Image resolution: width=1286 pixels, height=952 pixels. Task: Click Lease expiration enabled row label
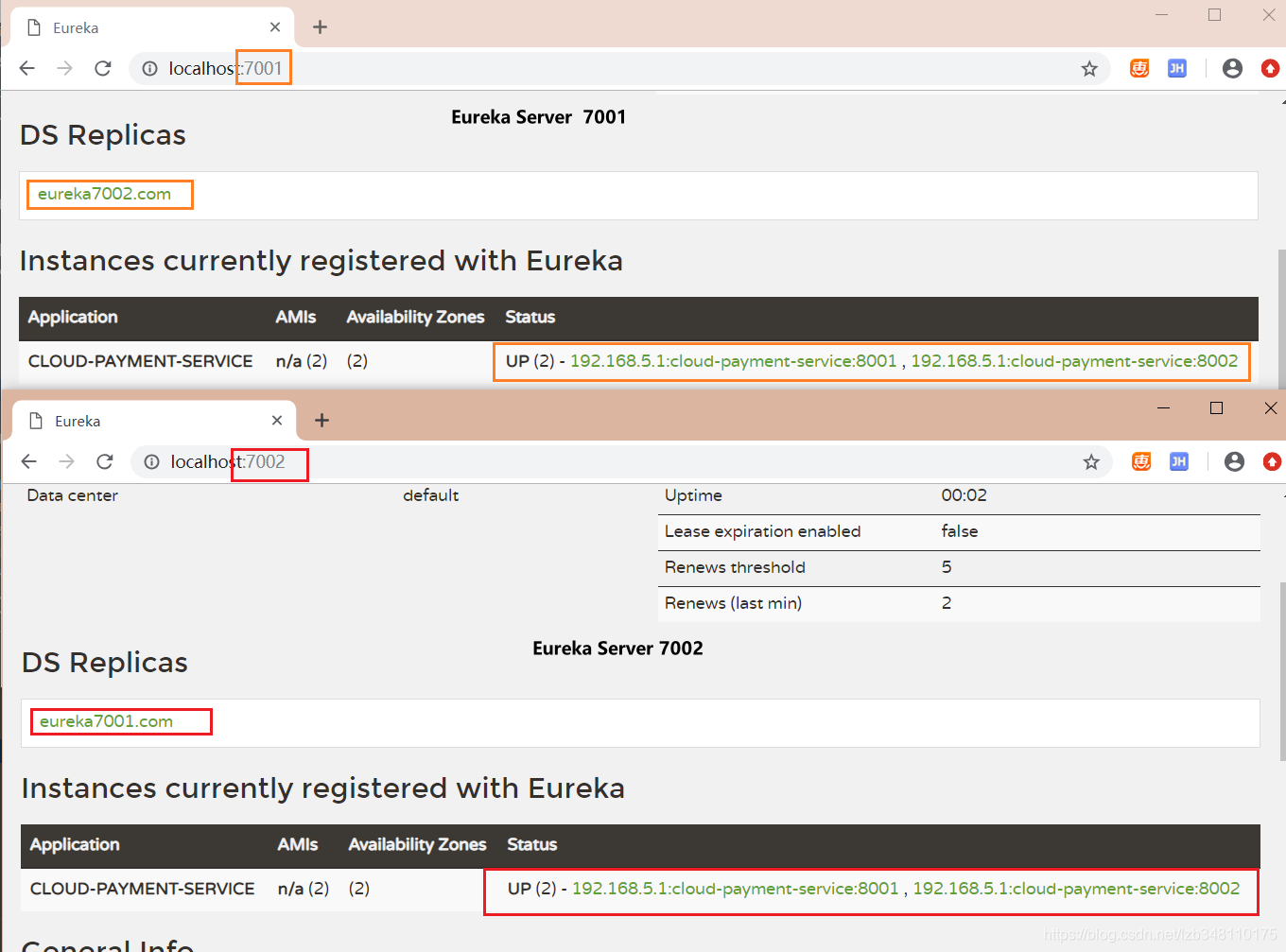[762, 531]
